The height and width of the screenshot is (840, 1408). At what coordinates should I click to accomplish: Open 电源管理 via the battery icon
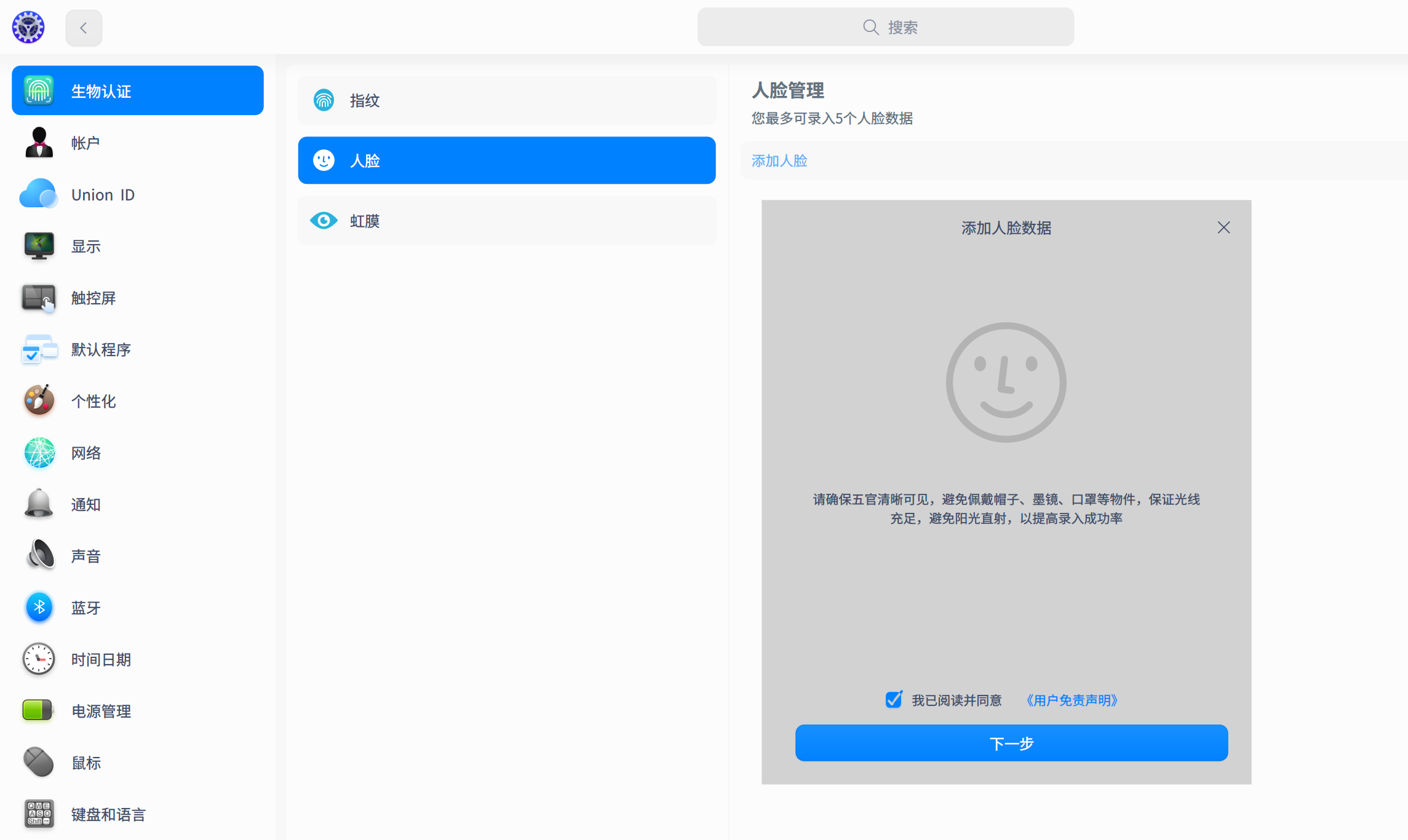pyautogui.click(x=39, y=710)
